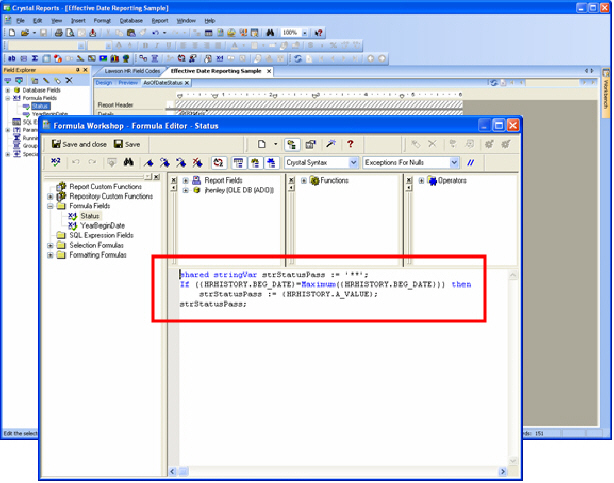Click the Sort Trees icon in Formula Editor
The height and width of the screenshot is (483, 614).
[x=219, y=163]
